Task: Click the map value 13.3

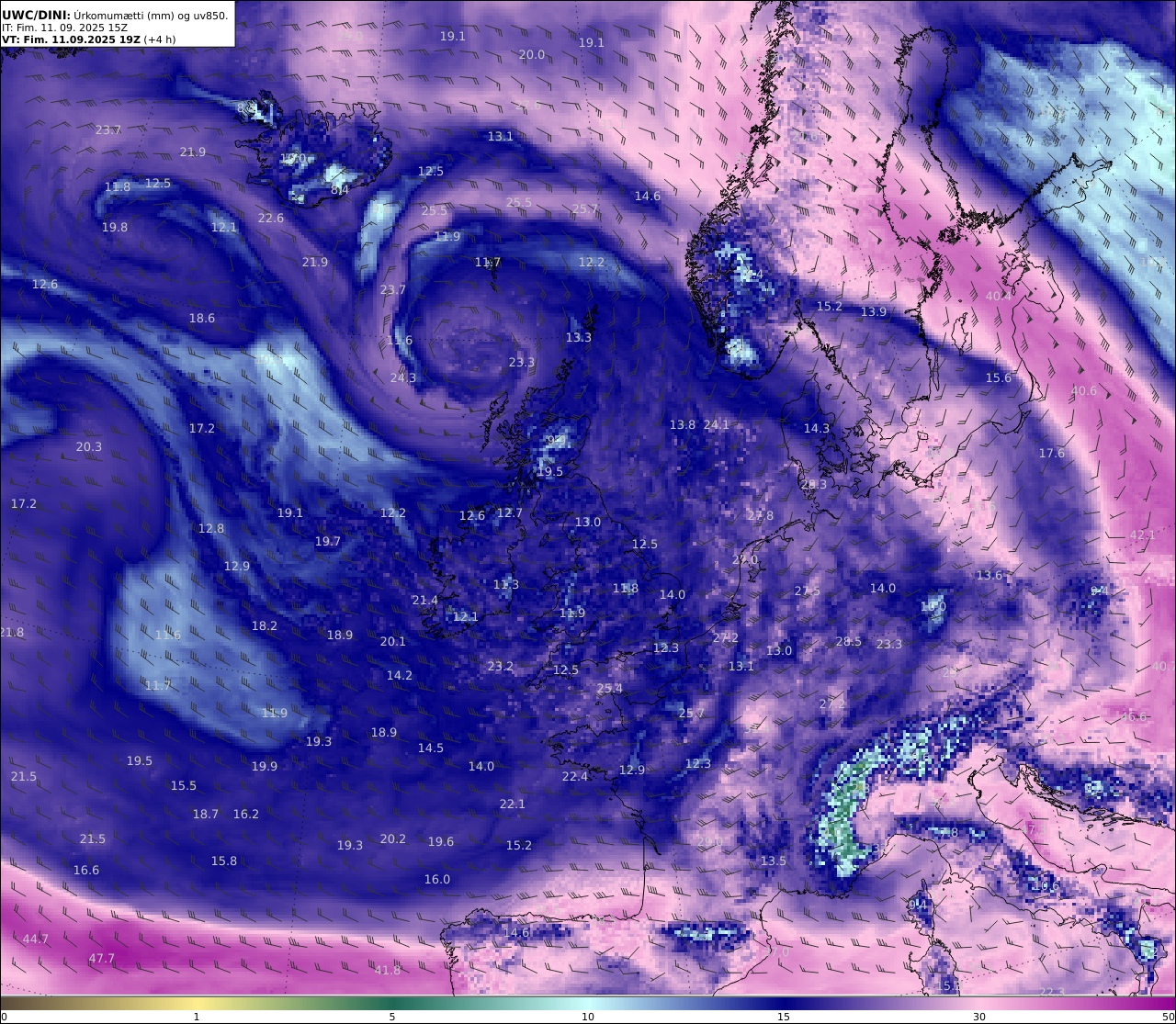Action: (x=579, y=338)
